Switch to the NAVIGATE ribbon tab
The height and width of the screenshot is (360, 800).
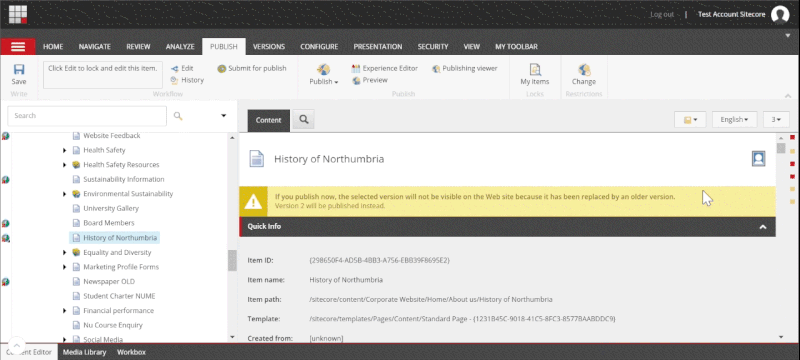click(x=95, y=46)
